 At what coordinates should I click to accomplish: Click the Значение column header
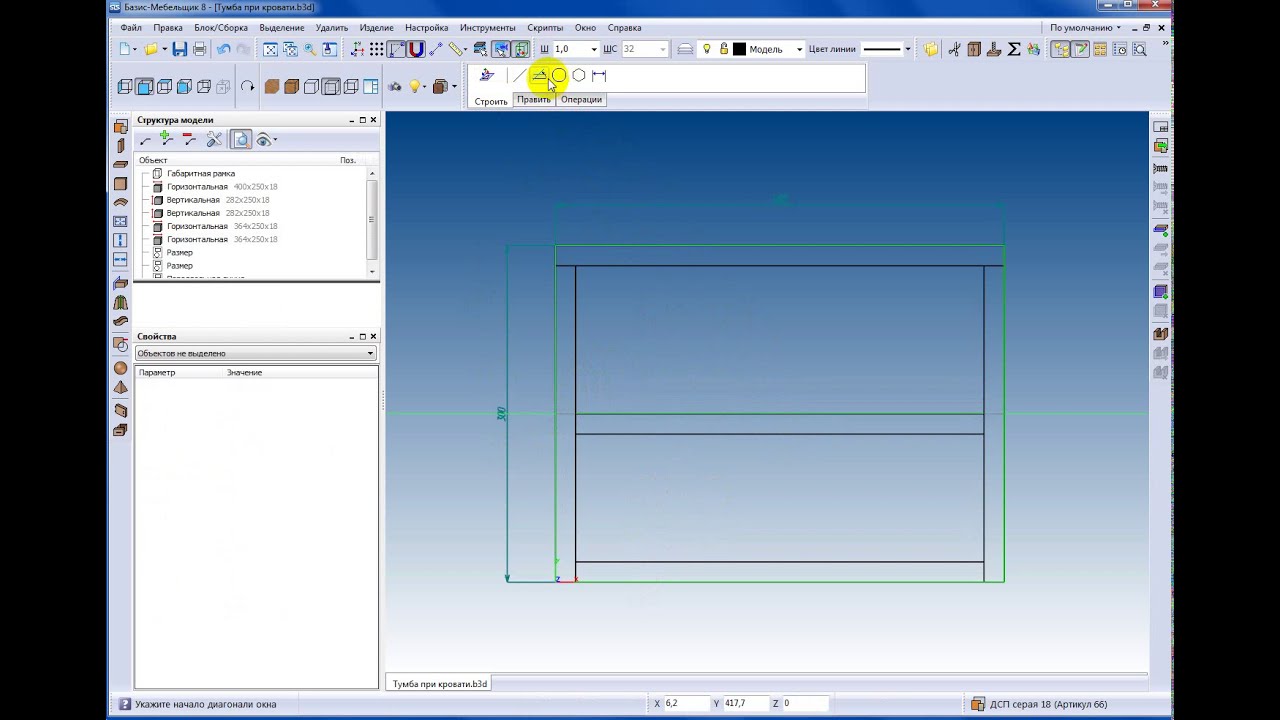coord(244,373)
